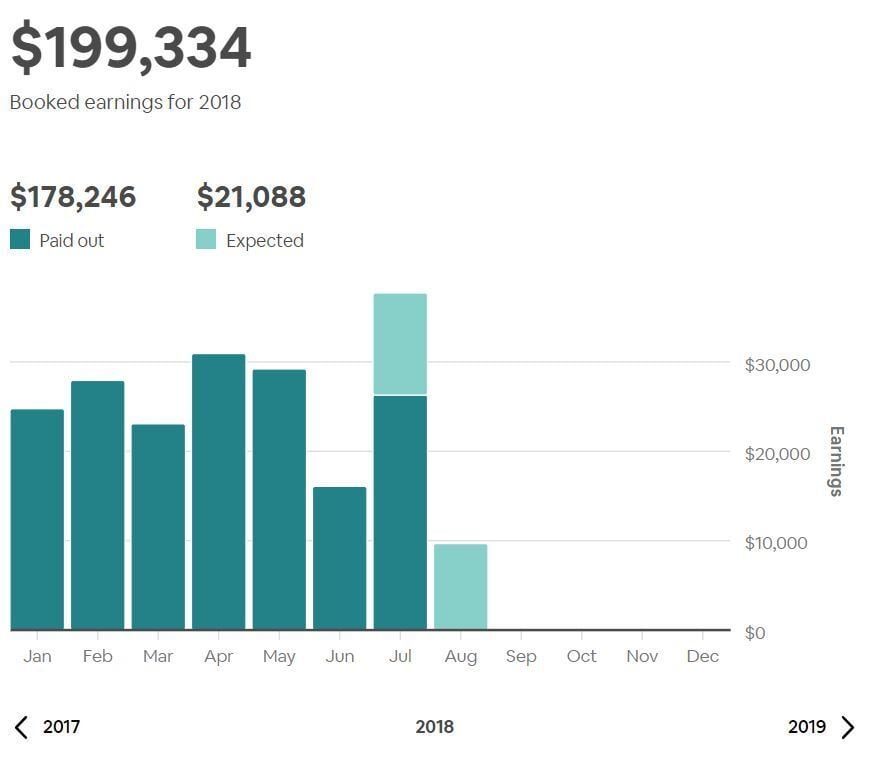Click the Expected legend color swatch
Image resolution: width=873 pixels, height=758 pixels.
tap(206, 240)
